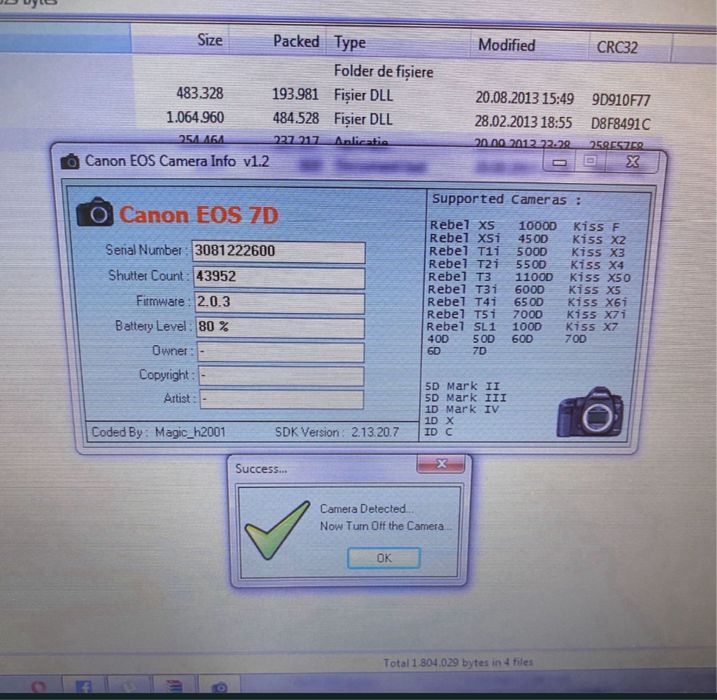717x700 pixels.
Task: Click OK in the Success dialog
Action: click(384, 558)
